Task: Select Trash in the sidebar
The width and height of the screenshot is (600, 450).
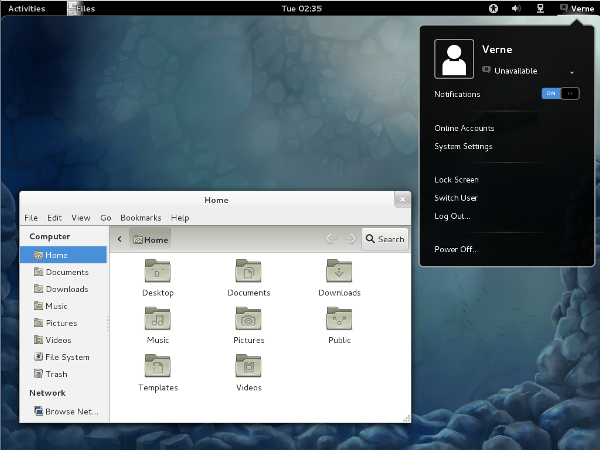Action: pos(57,374)
